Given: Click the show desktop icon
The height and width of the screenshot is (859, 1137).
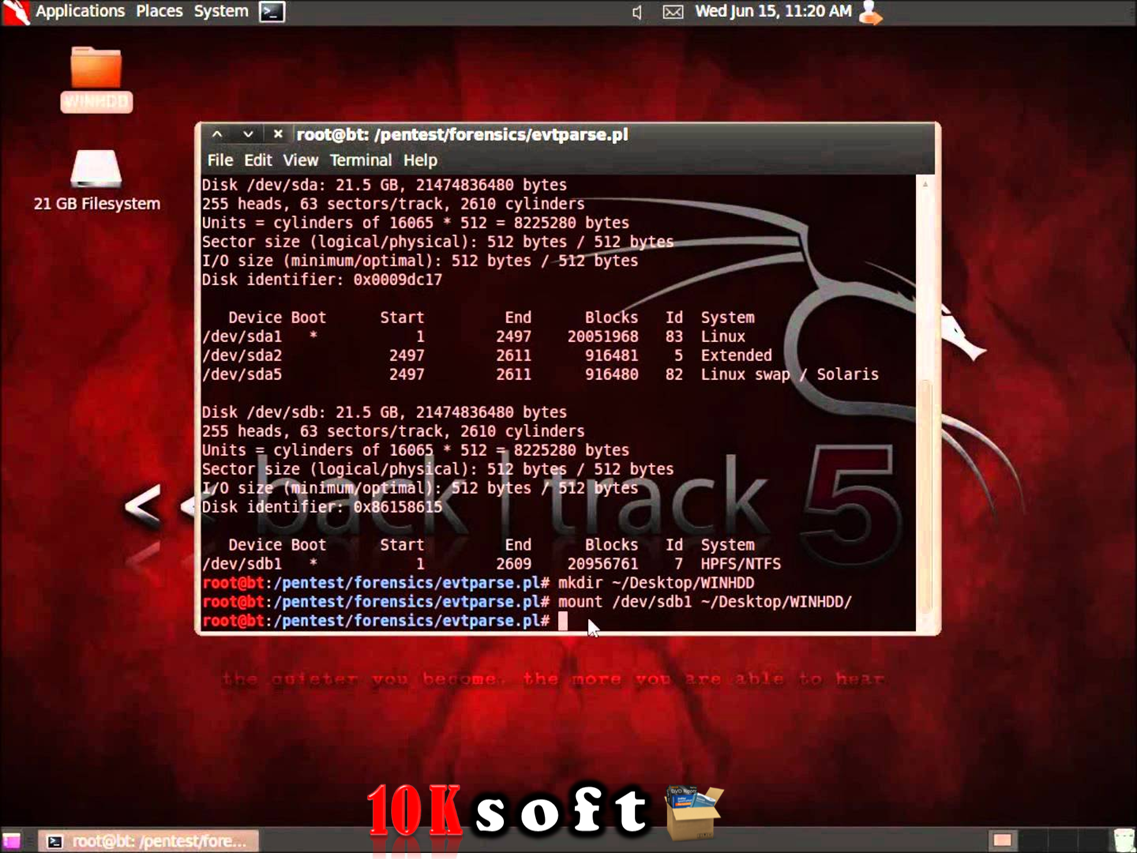Looking at the screenshot, I should click(x=12, y=841).
